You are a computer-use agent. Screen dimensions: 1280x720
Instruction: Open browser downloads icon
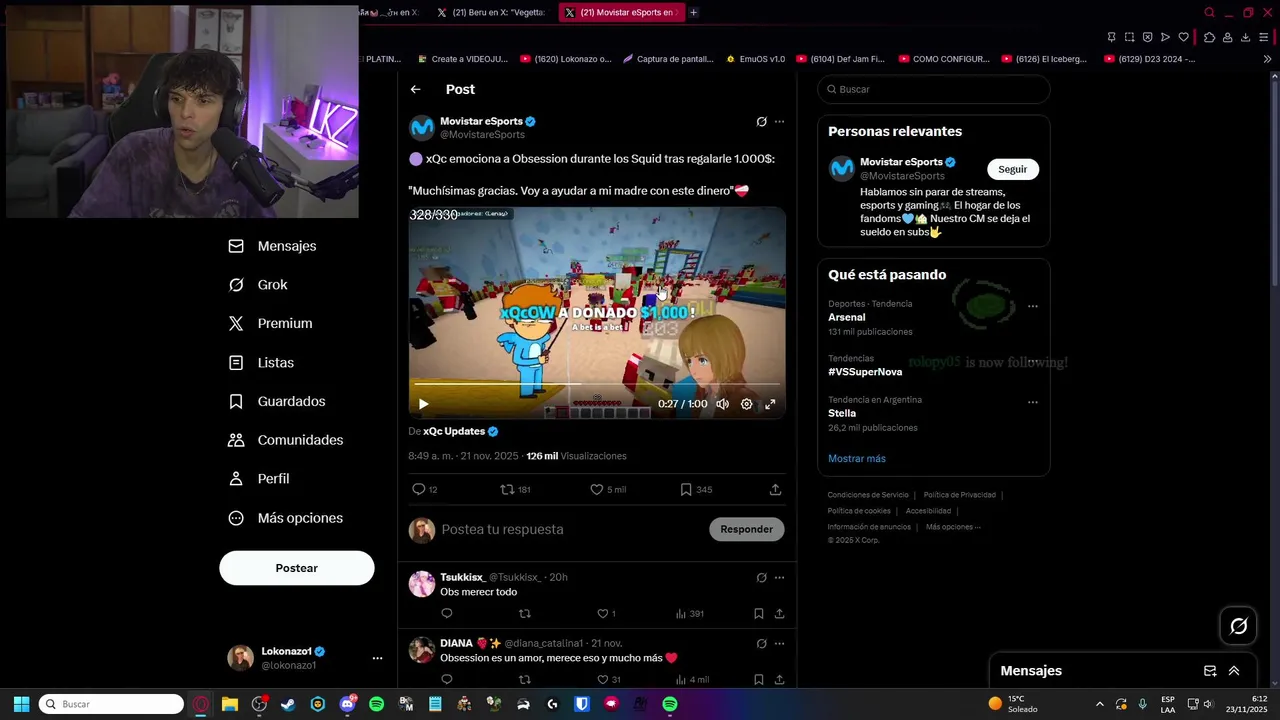pyautogui.click(x=1246, y=37)
